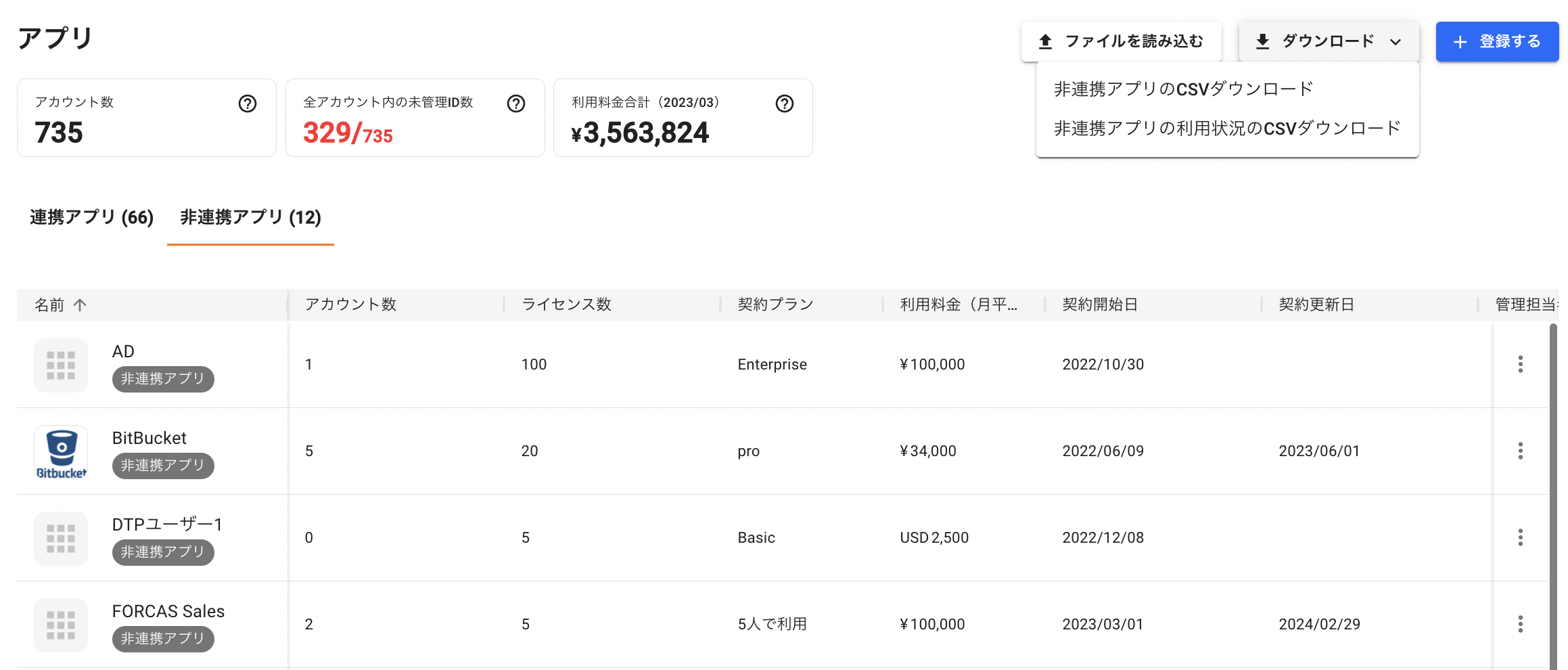The image size is (1568, 670).
Task: Open three-dot menu for AD row
Action: tap(1520, 365)
